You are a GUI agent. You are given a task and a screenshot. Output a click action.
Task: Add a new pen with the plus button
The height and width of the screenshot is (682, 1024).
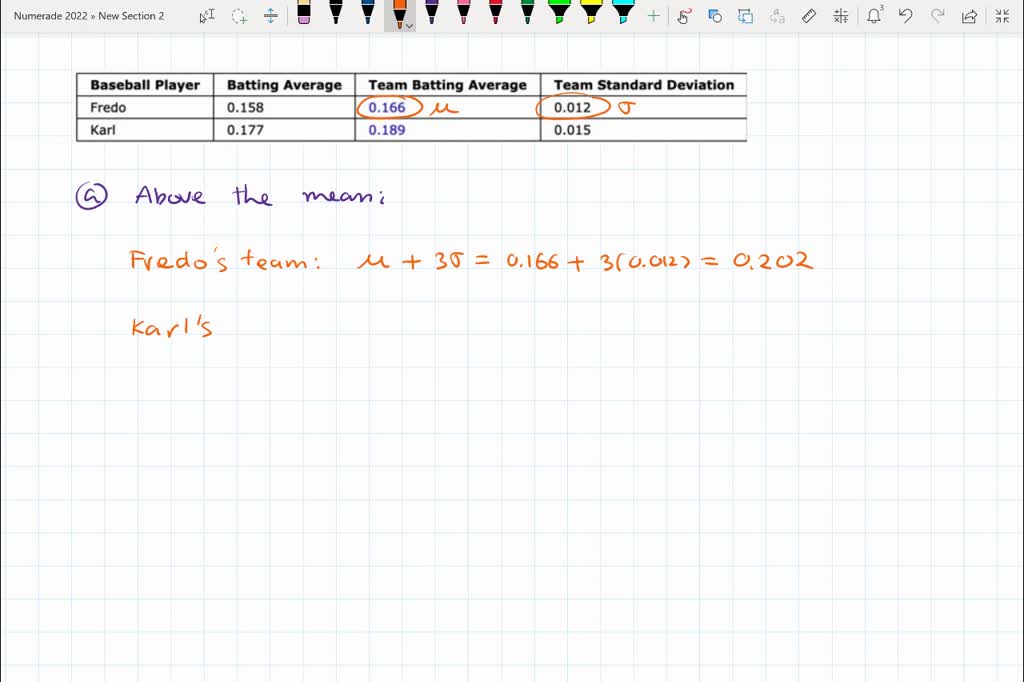tap(653, 16)
